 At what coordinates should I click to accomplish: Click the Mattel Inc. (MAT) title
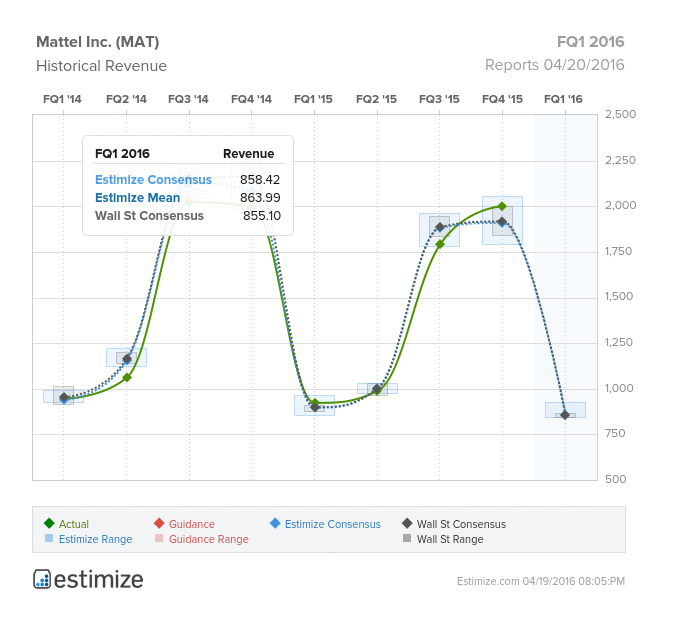coord(98,42)
